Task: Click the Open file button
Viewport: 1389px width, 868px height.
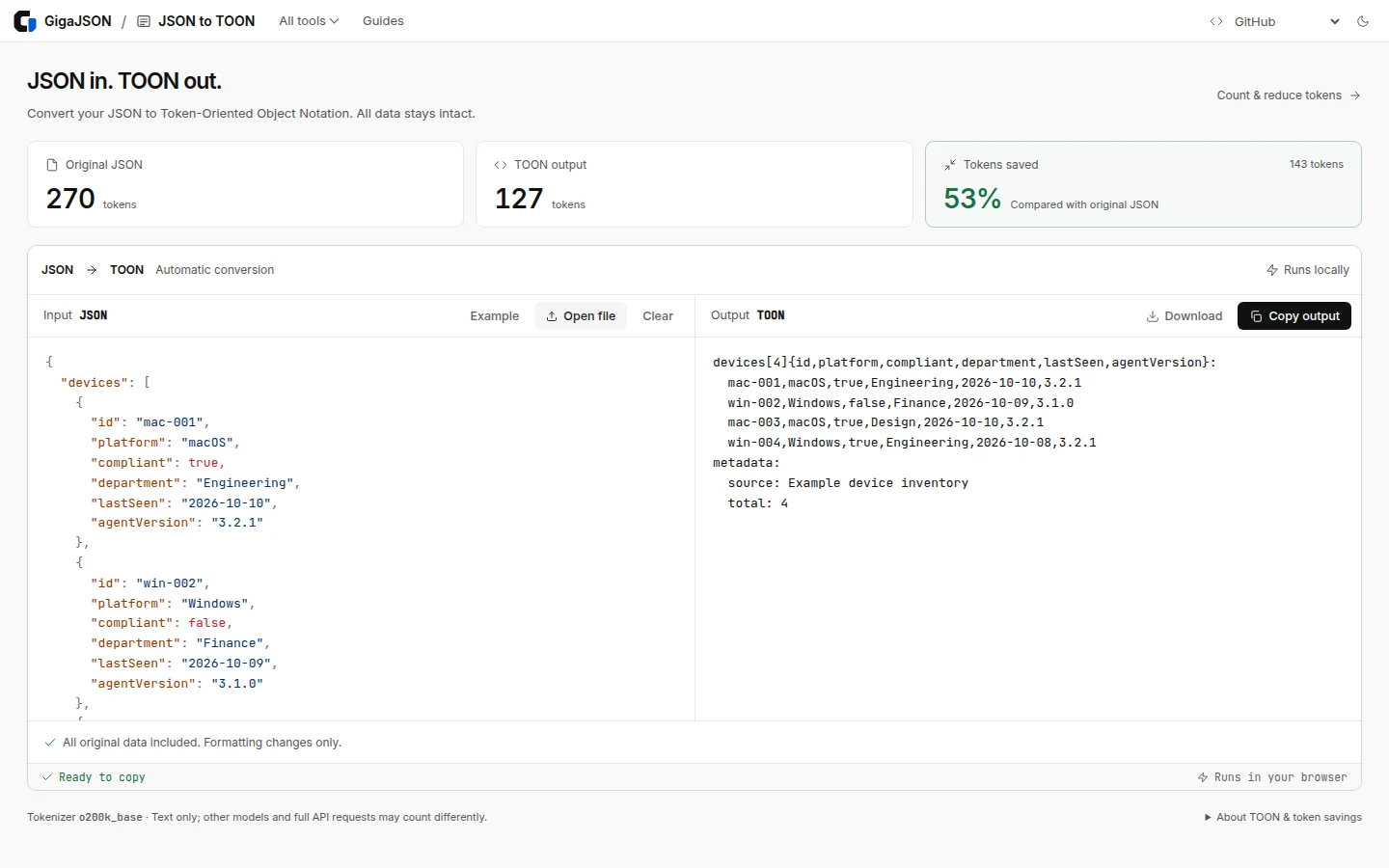Action: (x=581, y=316)
